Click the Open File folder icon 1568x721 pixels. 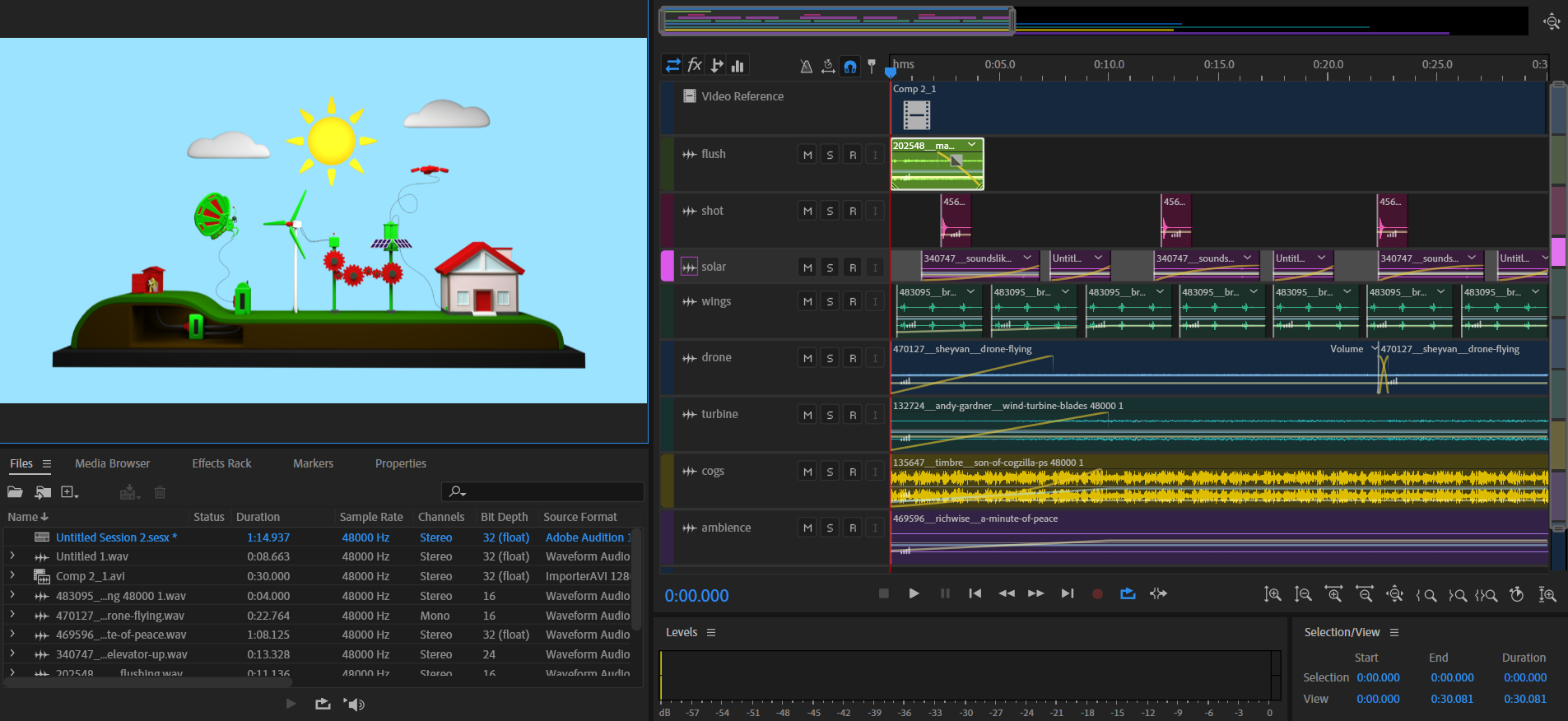[x=15, y=492]
